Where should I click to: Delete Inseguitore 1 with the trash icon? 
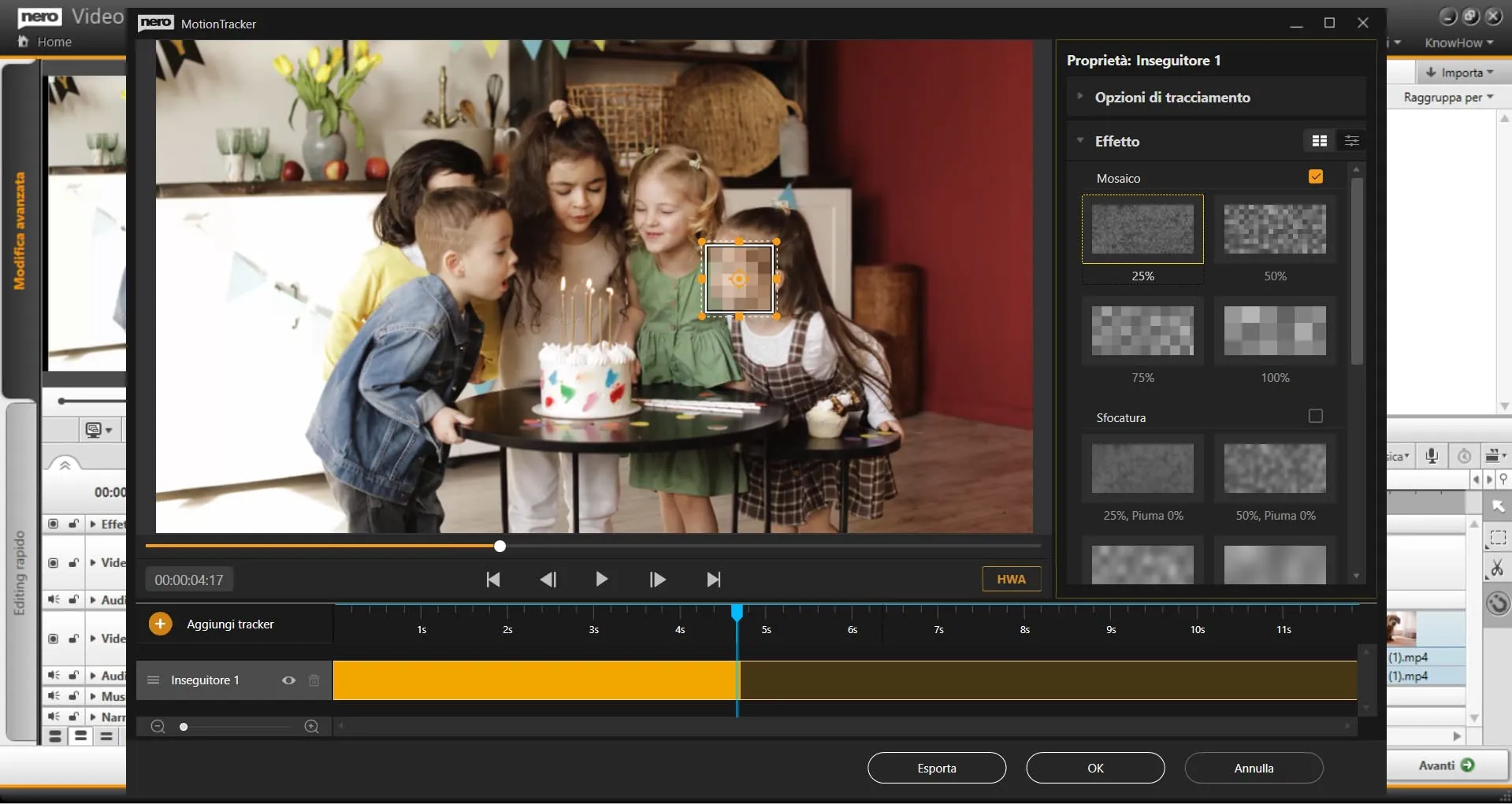click(314, 680)
